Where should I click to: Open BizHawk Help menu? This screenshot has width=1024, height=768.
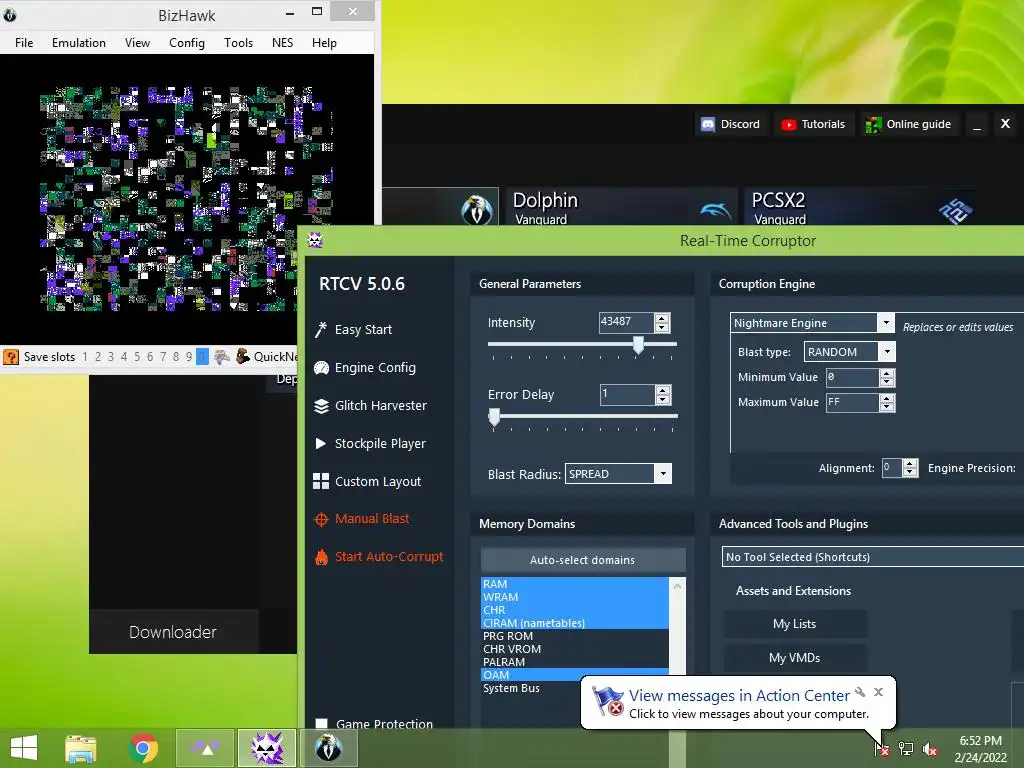pyautogui.click(x=324, y=42)
